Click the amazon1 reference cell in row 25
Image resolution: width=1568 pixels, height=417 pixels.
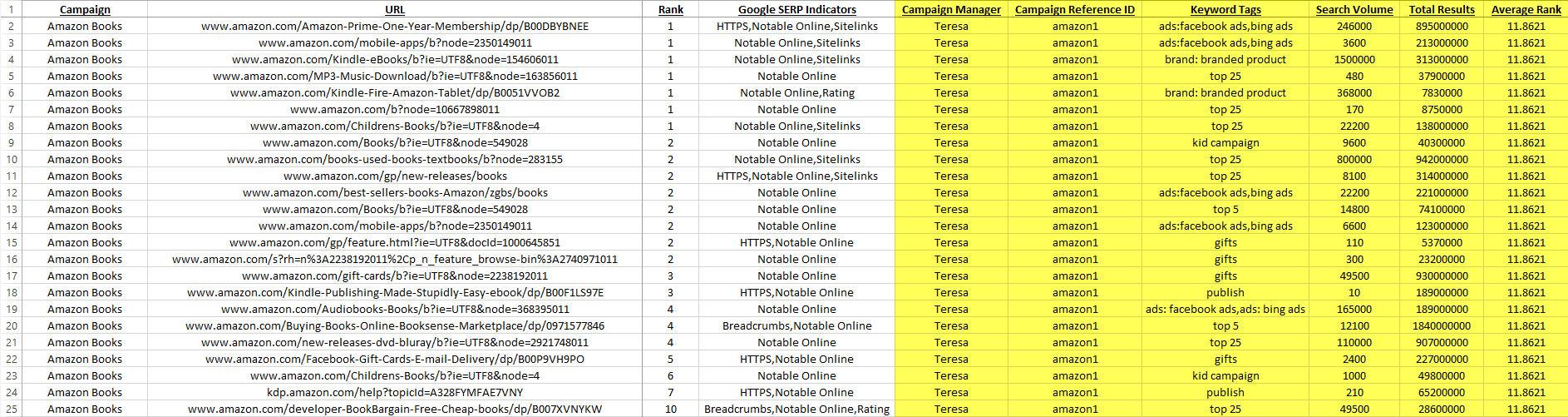[x=1075, y=409]
